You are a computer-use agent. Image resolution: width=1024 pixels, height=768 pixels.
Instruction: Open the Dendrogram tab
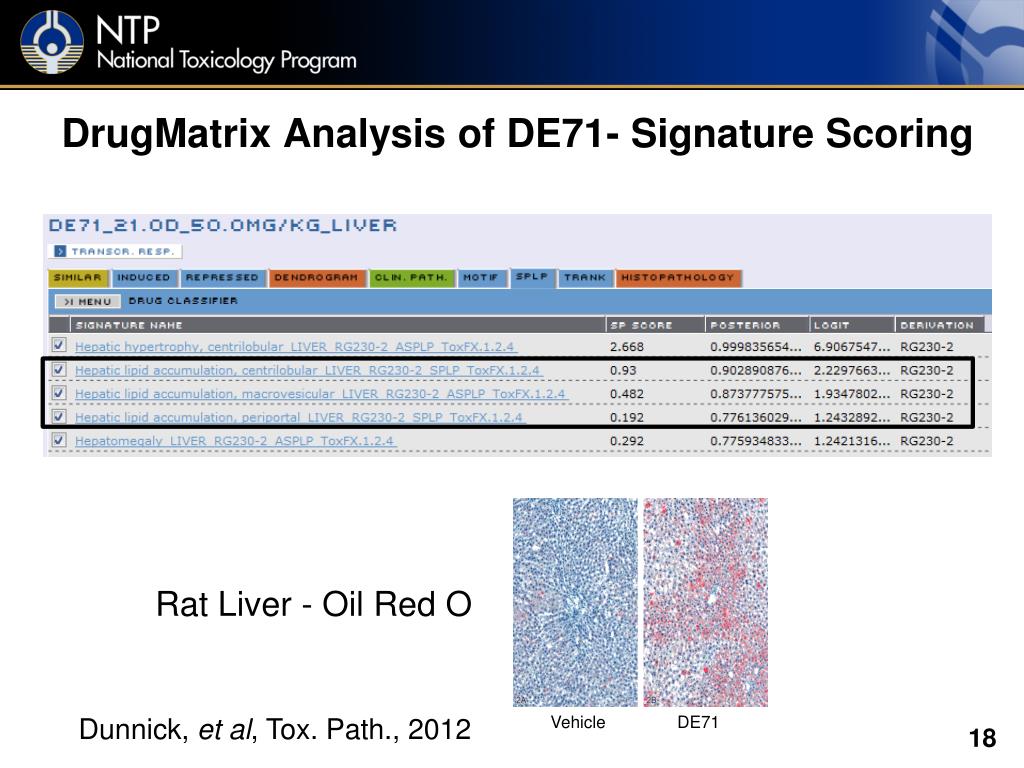(x=316, y=278)
